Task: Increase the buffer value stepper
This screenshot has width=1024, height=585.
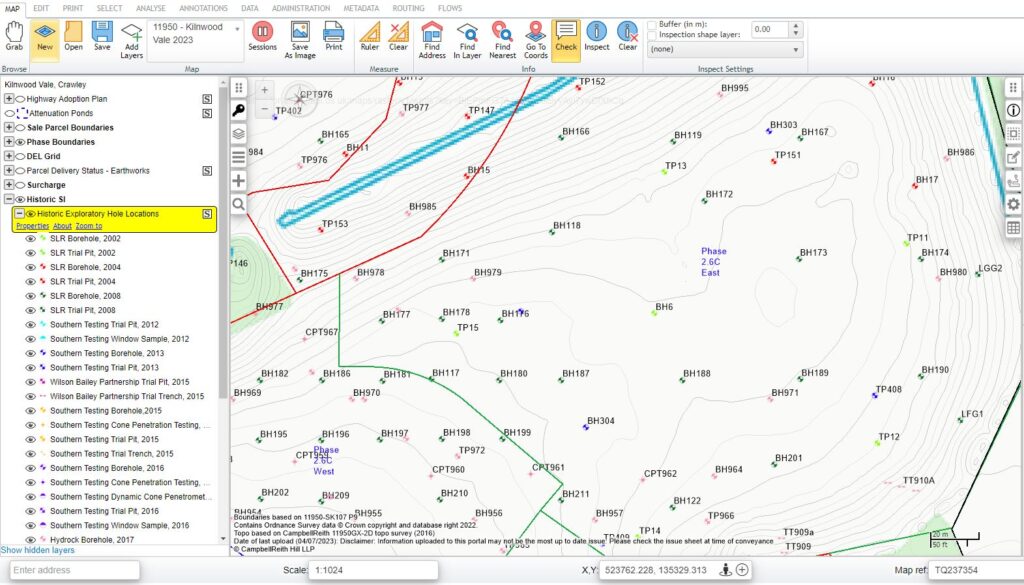Action: click(x=795, y=26)
